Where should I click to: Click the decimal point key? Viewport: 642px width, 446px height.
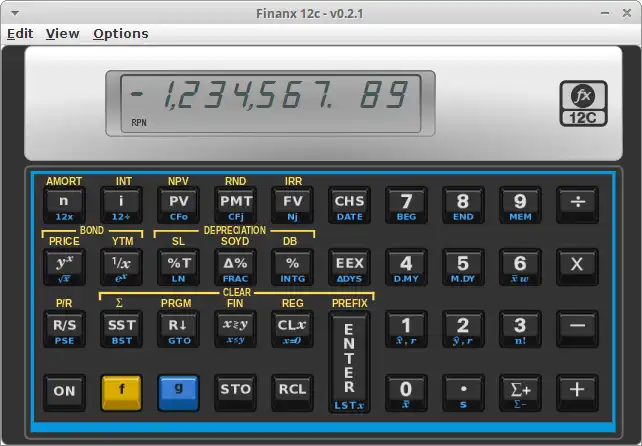(x=463, y=393)
